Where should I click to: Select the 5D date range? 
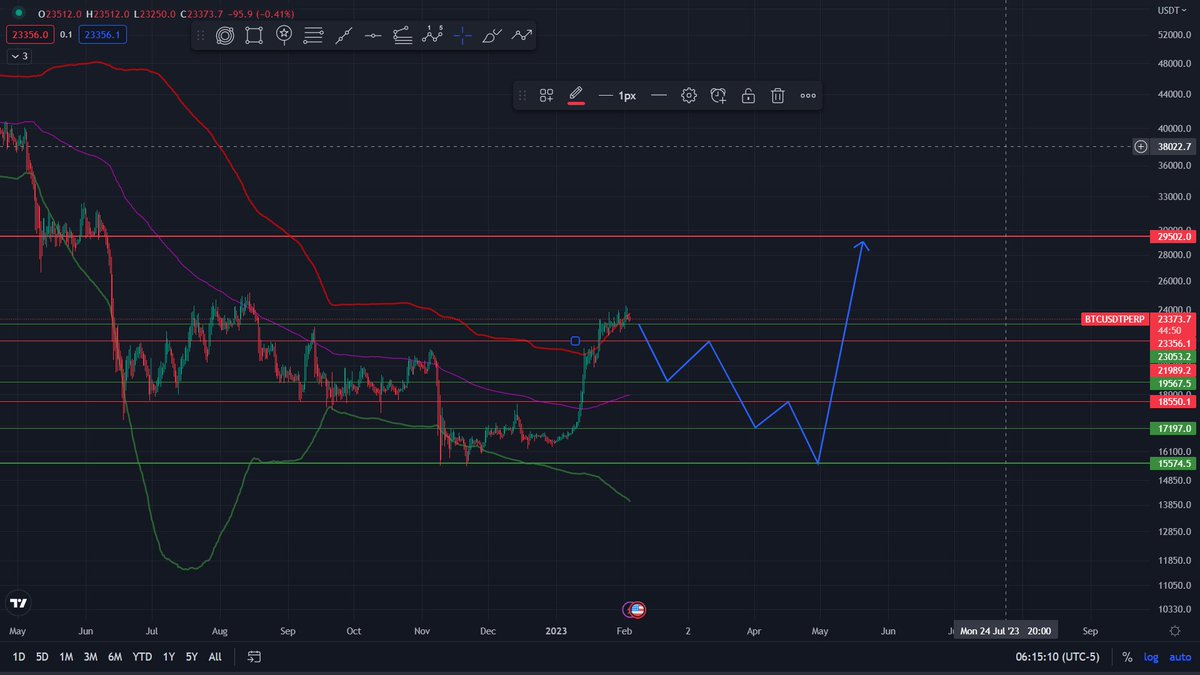pyautogui.click(x=42, y=657)
